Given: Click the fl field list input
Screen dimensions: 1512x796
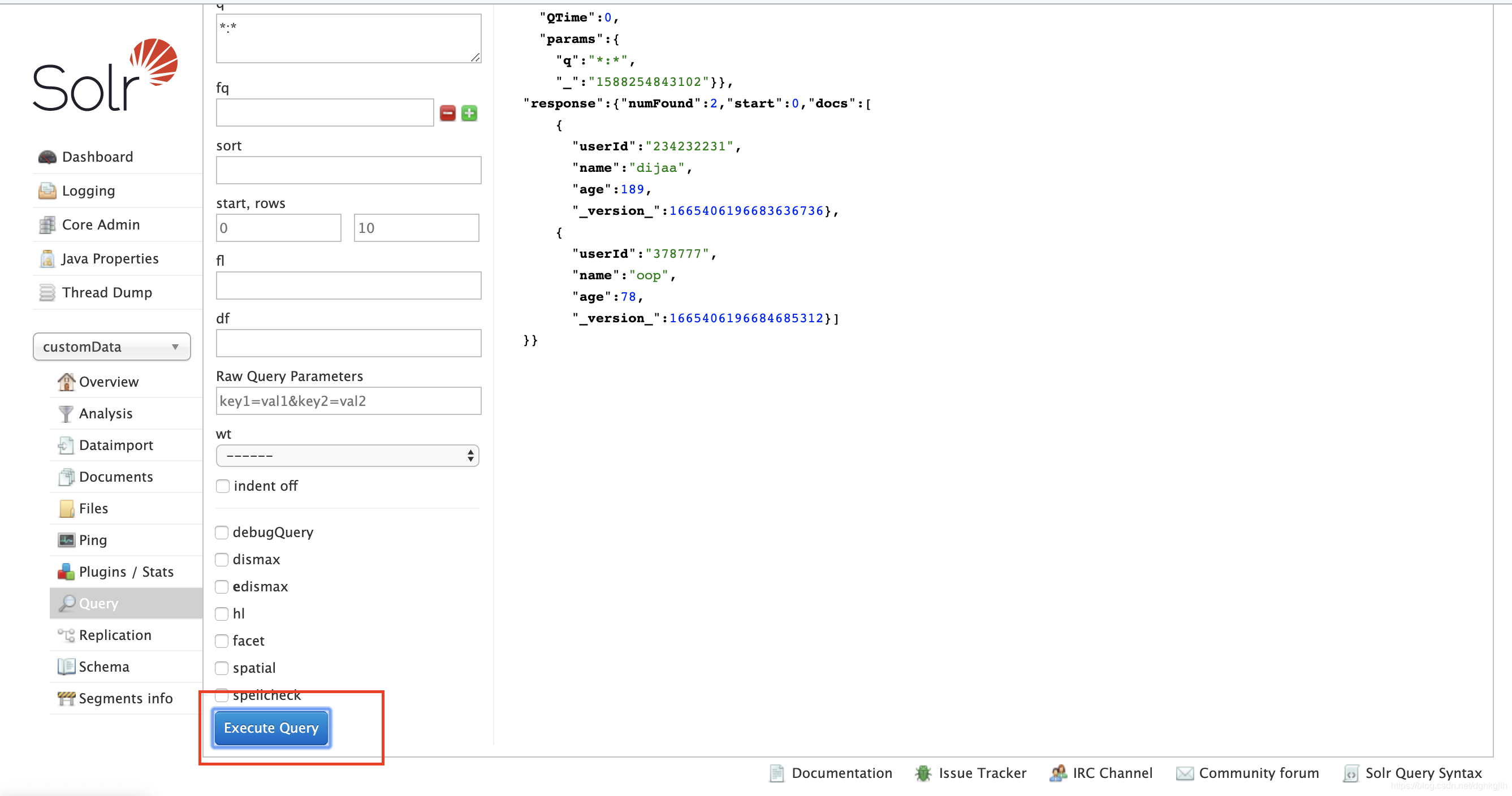Looking at the screenshot, I should (349, 286).
